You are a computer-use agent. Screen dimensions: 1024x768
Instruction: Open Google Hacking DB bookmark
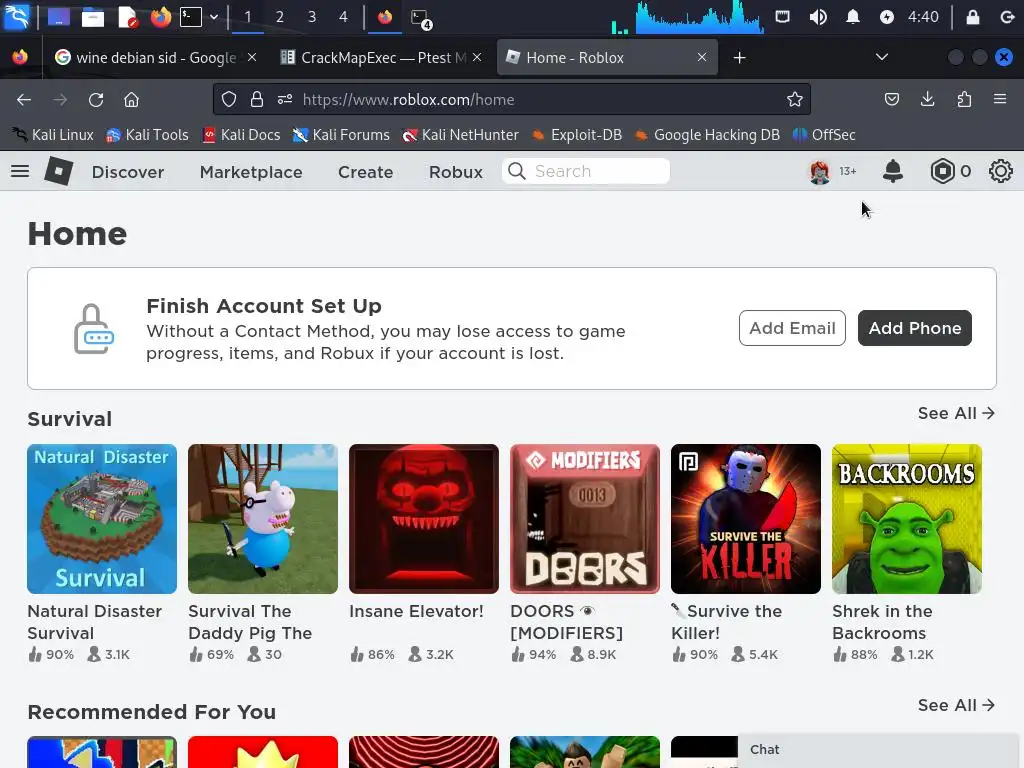(707, 135)
